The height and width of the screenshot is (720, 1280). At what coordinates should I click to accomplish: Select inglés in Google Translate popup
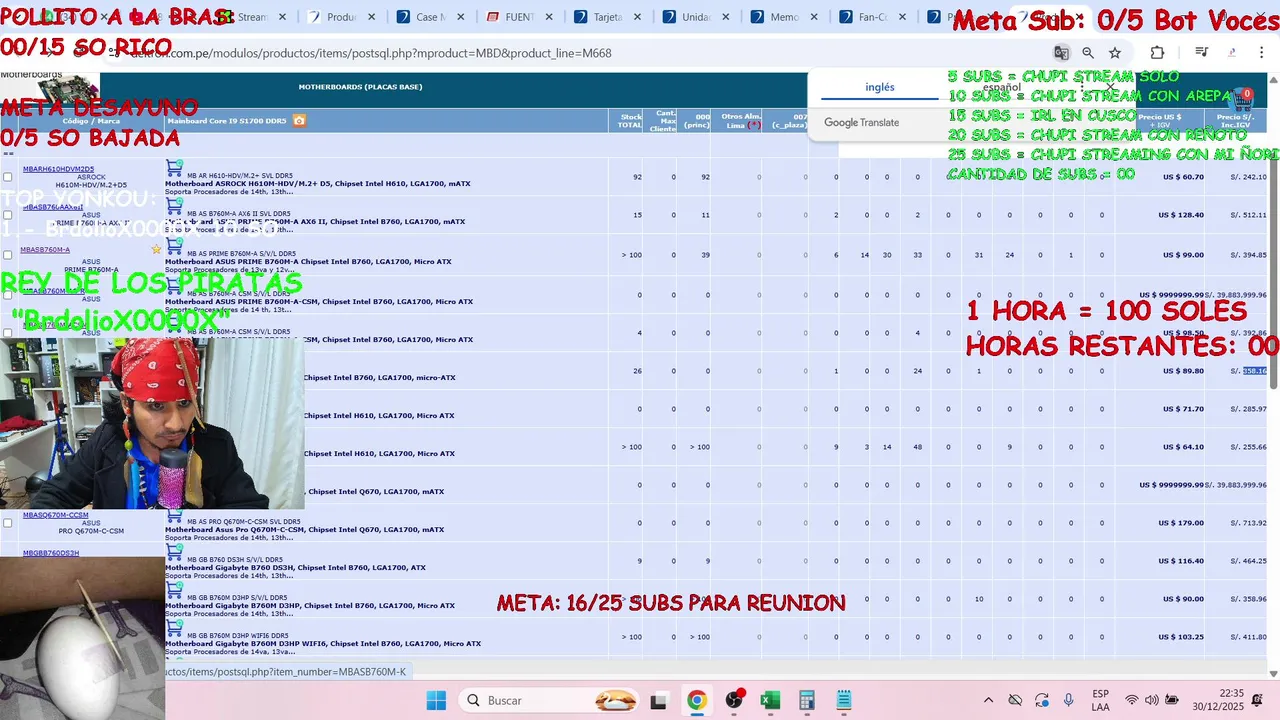click(x=880, y=87)
